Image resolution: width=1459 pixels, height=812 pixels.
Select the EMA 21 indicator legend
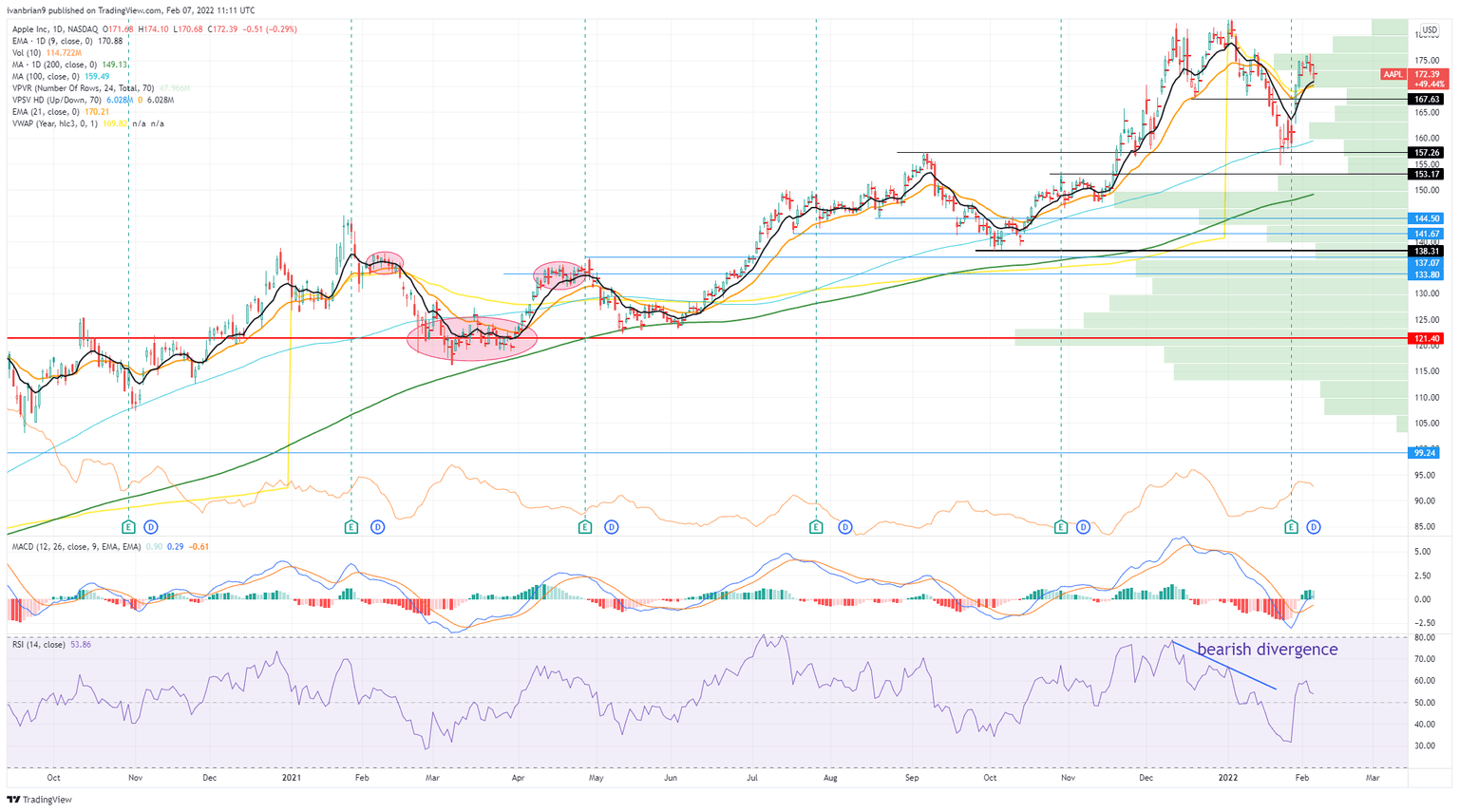60,112
